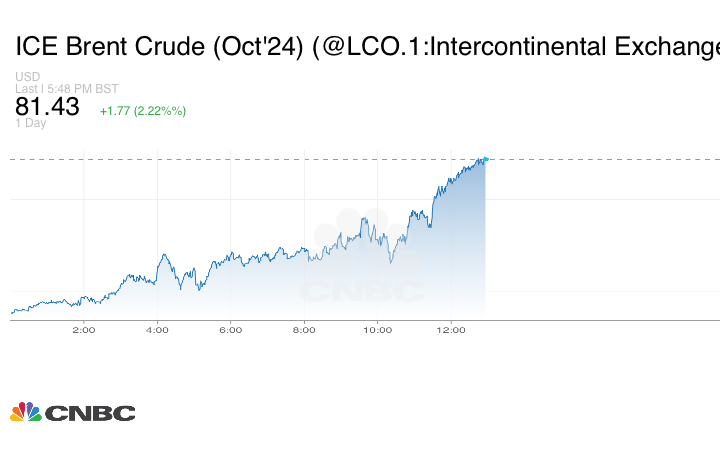Click the 6:00 time axis label
The image size is (720, 450).
(x=230, y=329)
